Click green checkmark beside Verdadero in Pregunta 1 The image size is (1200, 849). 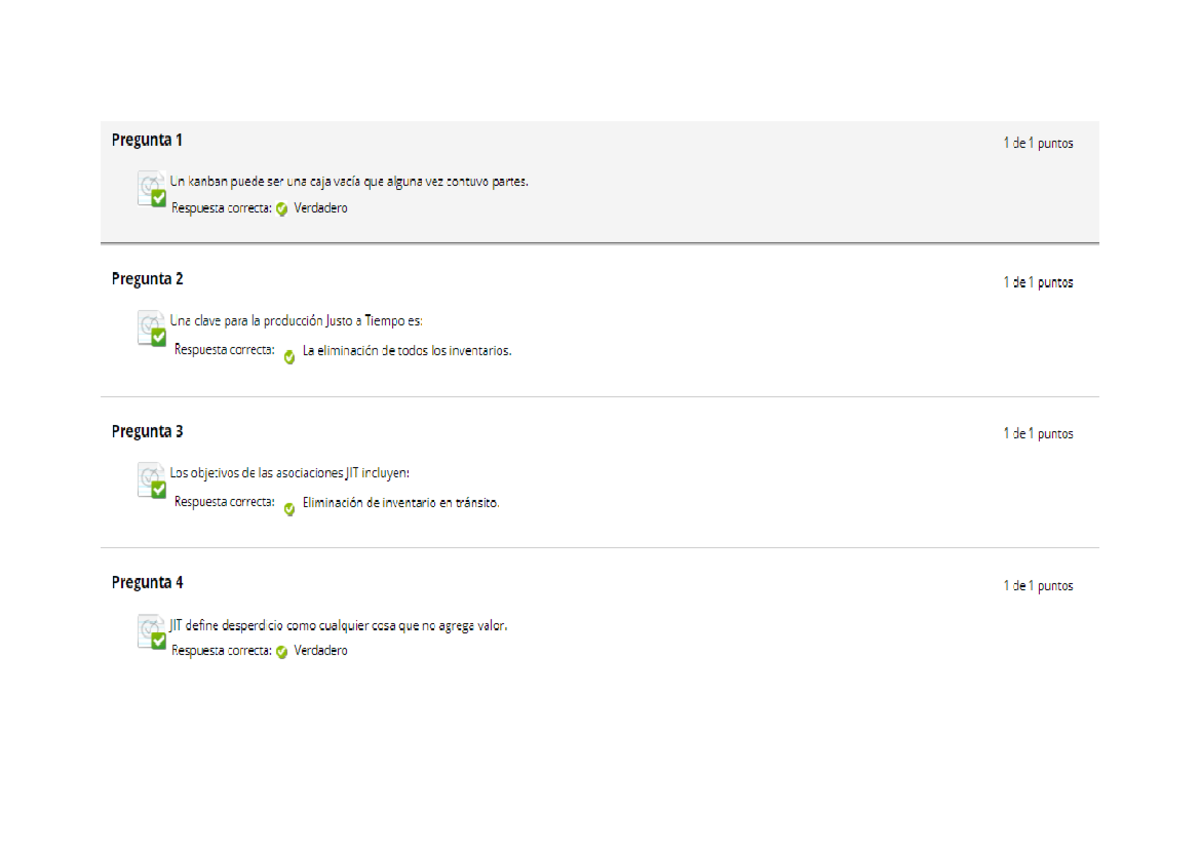coord(282,209)
